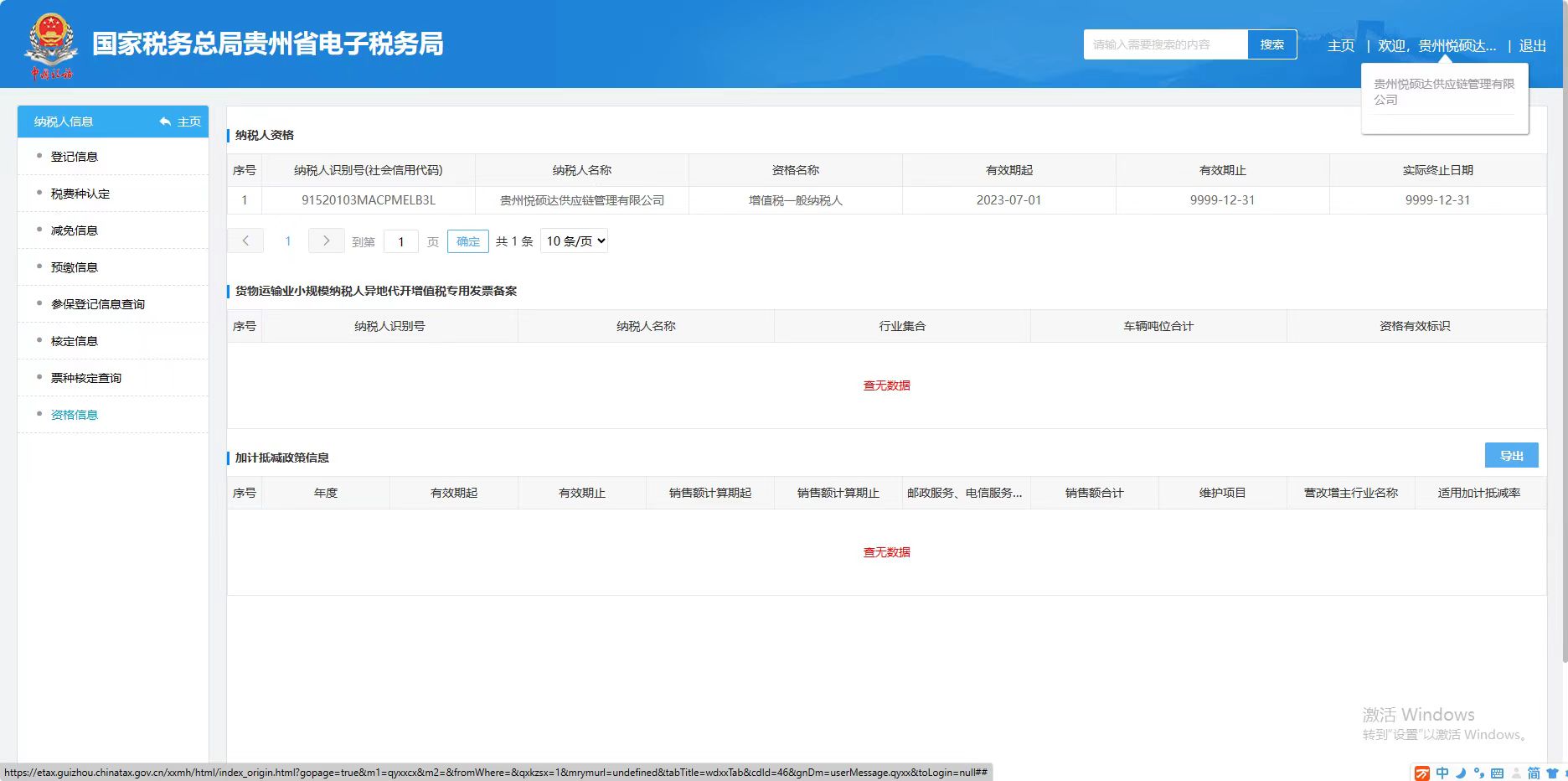Toggle the IME punctuation mode icon

click(x=1479, y=773)
